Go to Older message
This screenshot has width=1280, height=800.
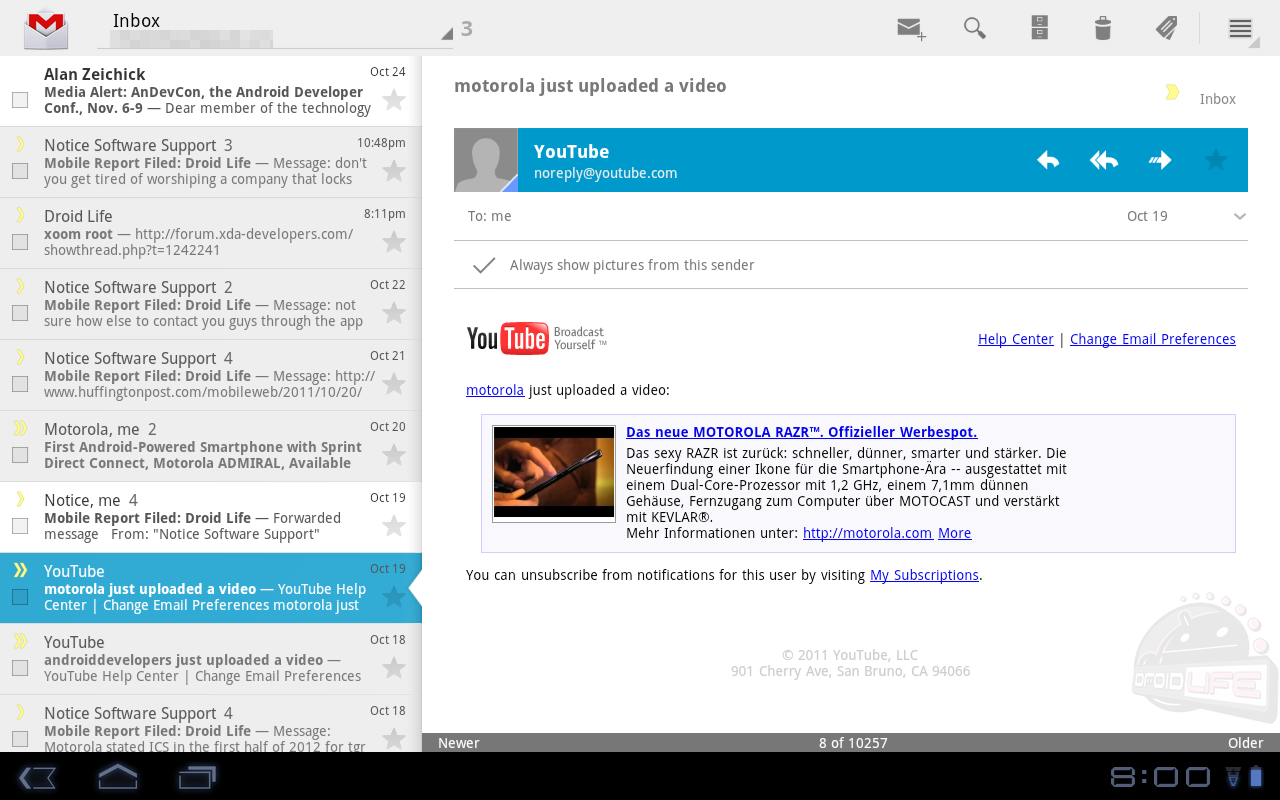(1245, 743)
